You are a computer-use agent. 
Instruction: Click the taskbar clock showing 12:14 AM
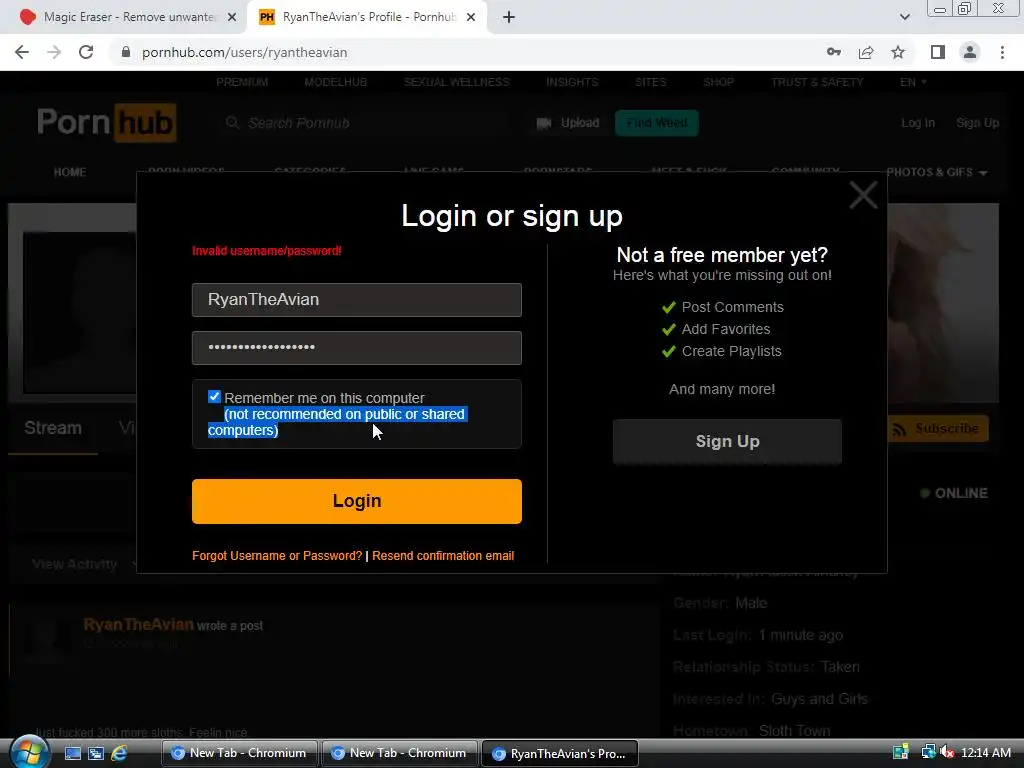[x=985, y=753]
